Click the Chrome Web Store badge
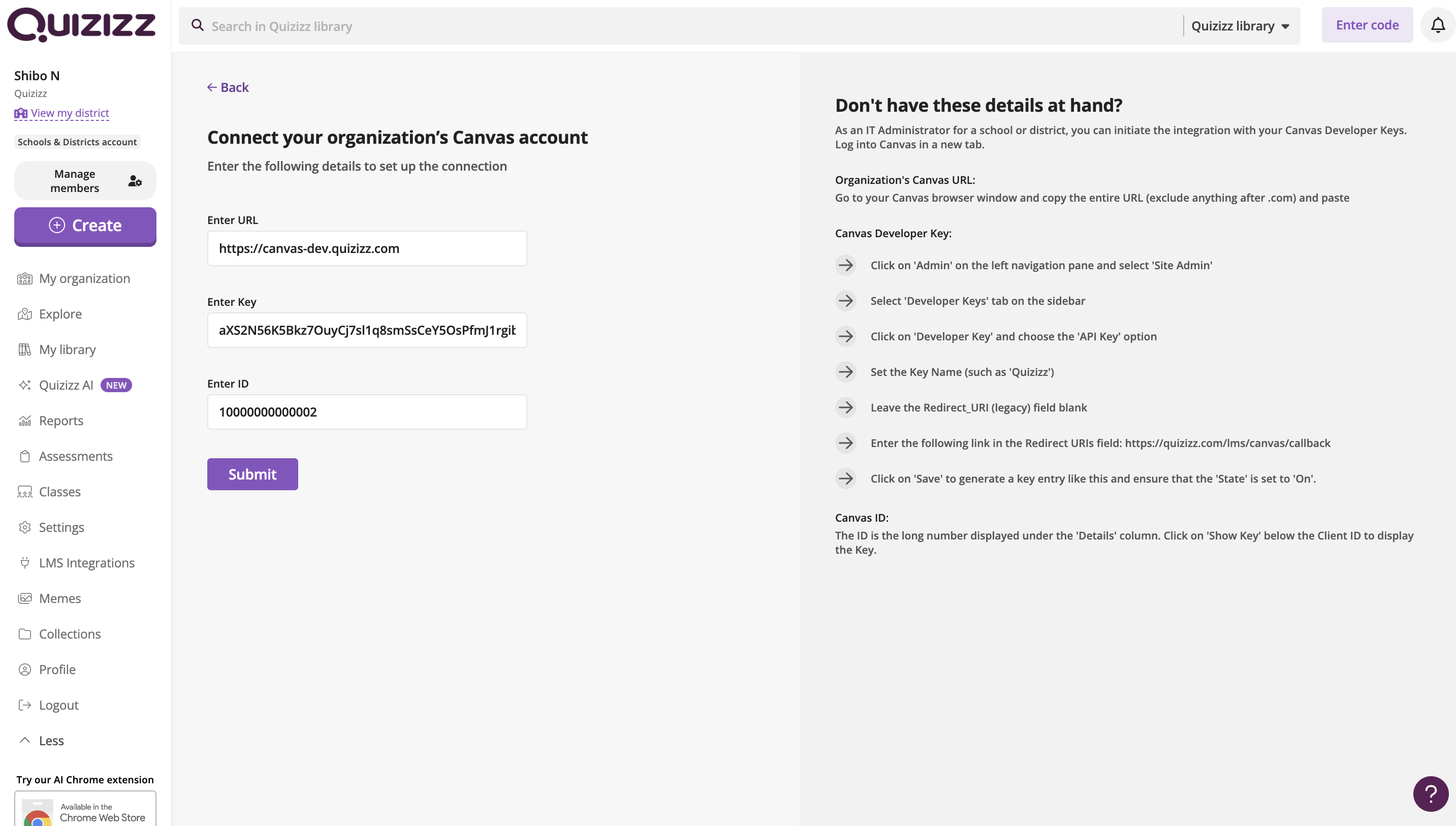Screen dimensions: 1456x826 (x=85, y=809)
